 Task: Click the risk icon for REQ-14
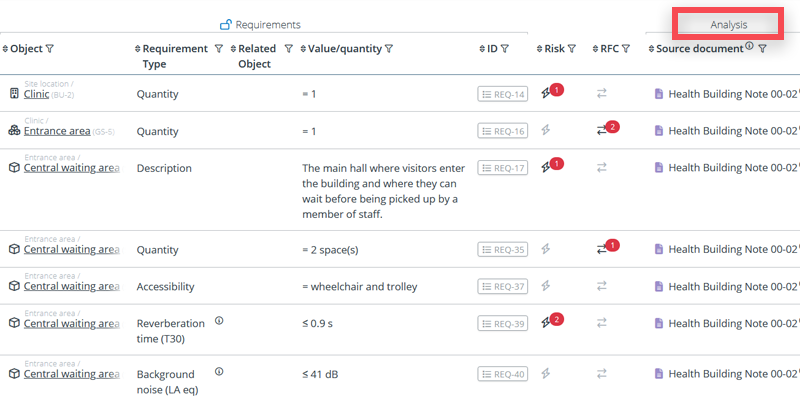pos(546,94)
